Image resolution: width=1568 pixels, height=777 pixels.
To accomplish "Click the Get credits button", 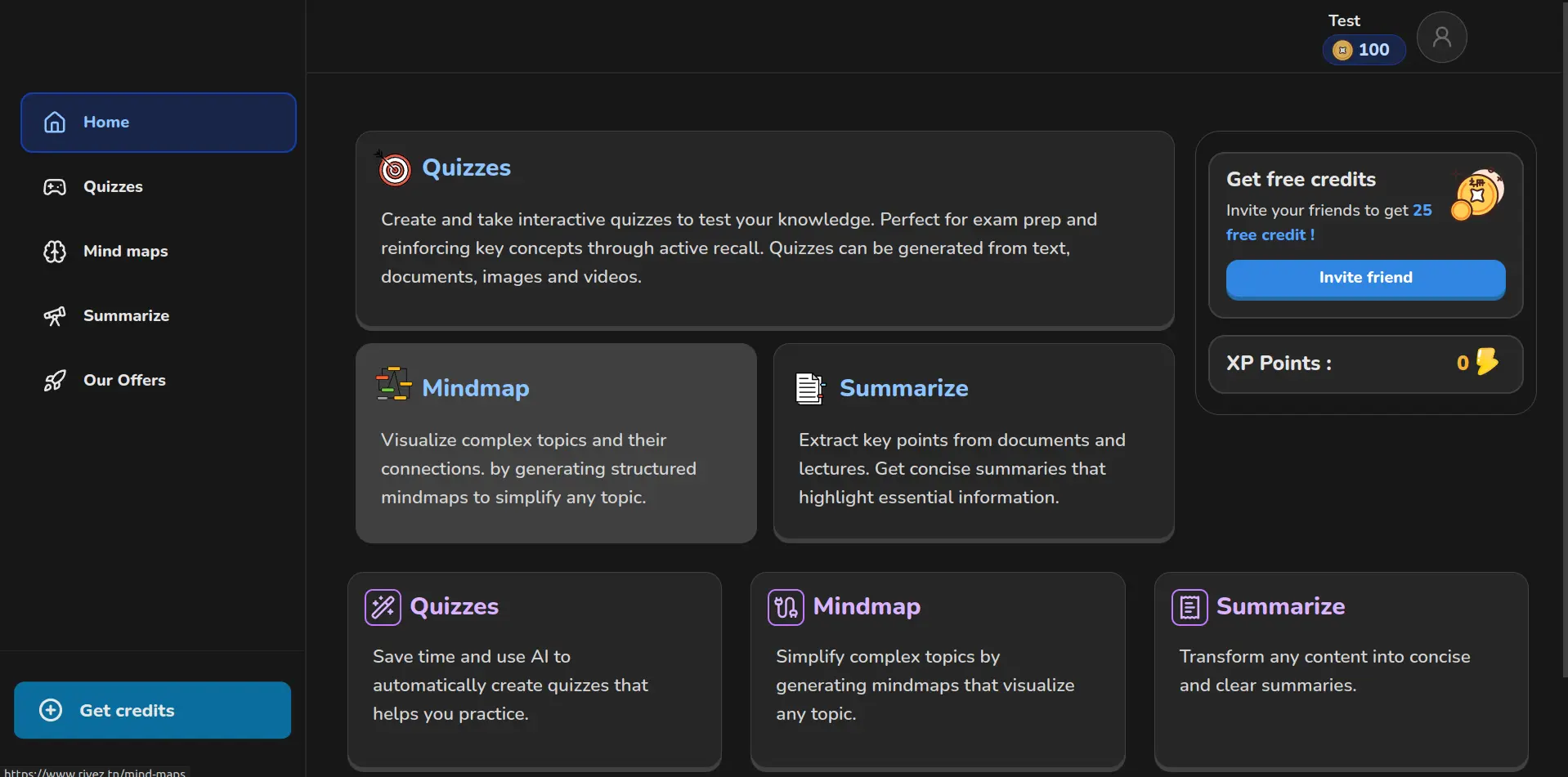I will pos(153,710).
